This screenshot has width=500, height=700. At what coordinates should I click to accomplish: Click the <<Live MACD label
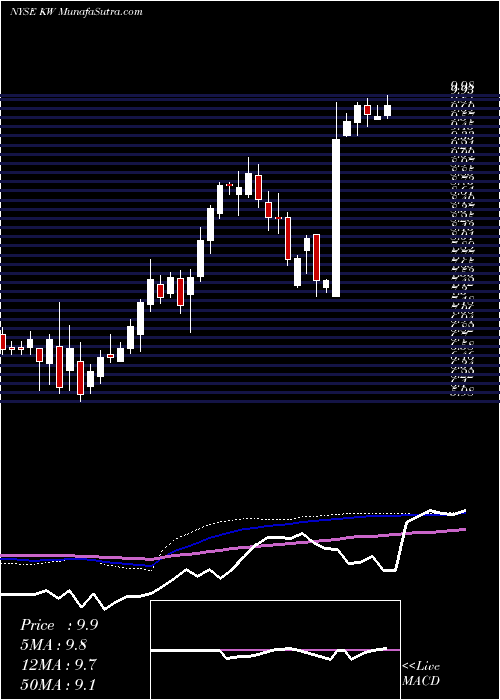click(421, 674)
